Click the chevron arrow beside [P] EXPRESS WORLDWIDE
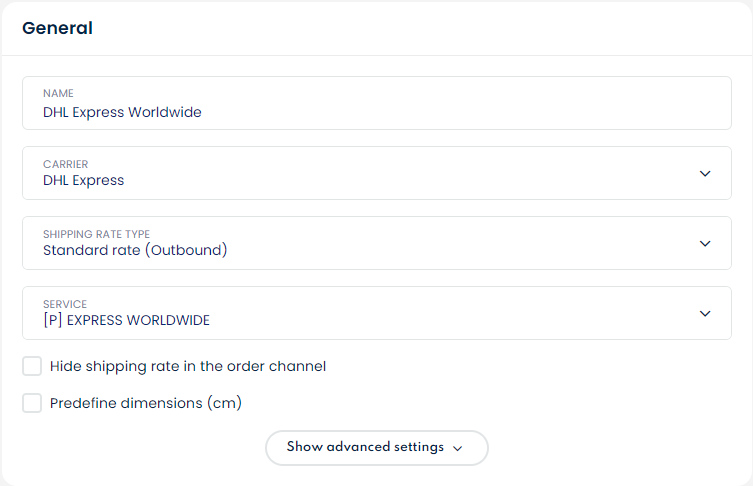Image resolution: width=753 pixels, height=486 pixels. [705, 313]
